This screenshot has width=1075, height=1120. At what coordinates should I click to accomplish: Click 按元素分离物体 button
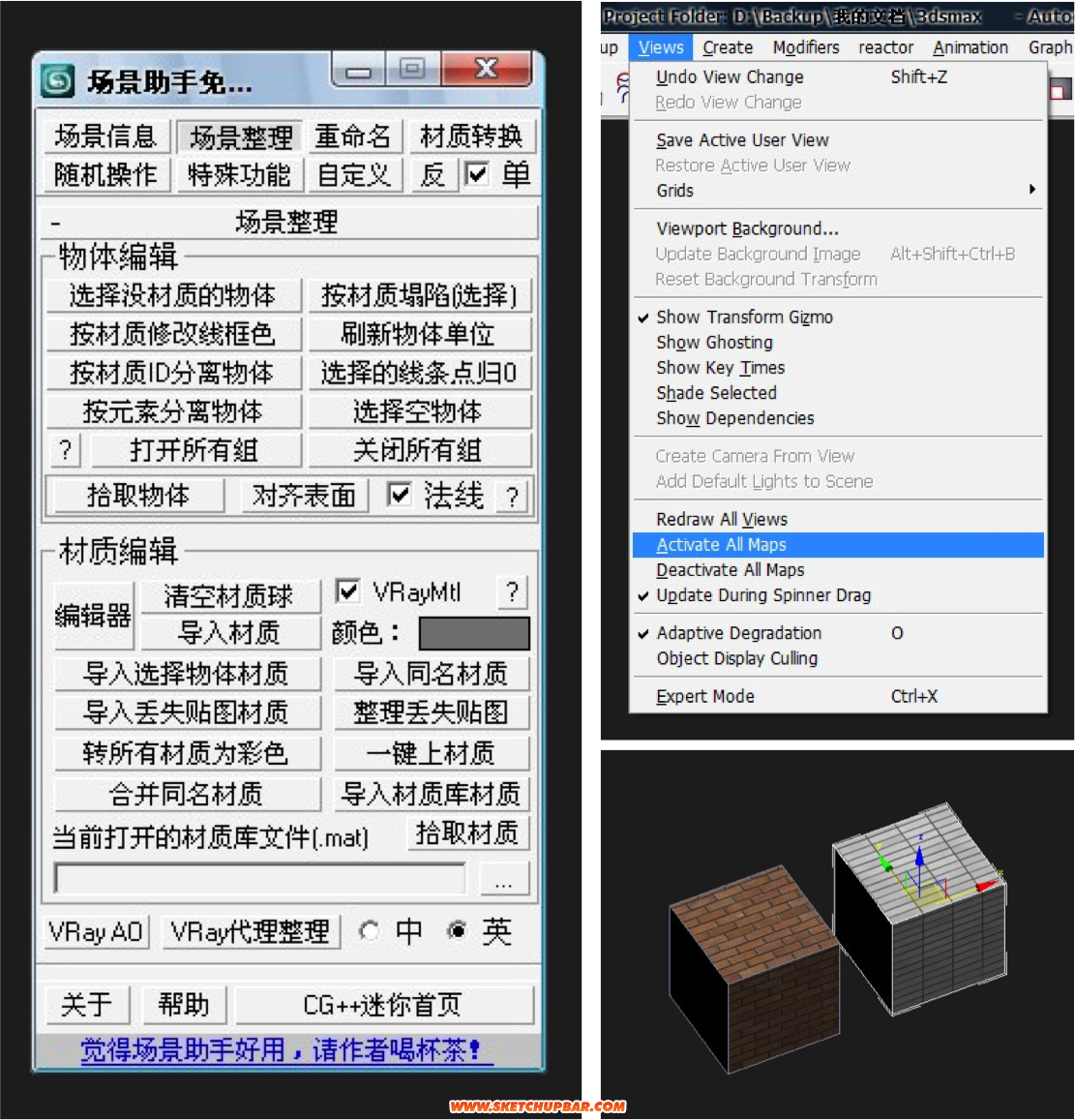click(x=173, y=410)
